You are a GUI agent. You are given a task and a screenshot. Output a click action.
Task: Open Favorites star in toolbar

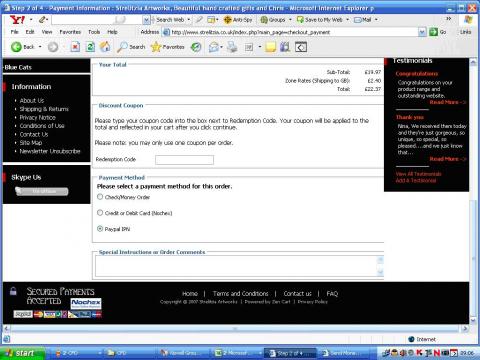(156, 47)
